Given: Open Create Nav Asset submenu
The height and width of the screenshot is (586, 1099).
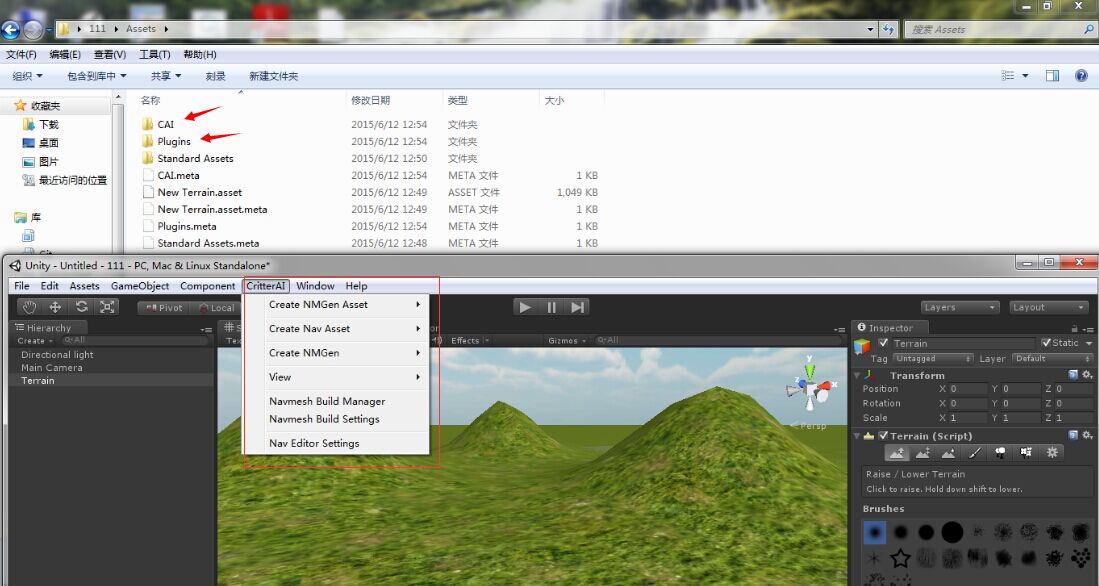Looking at the screenshot, I should [336, 329].
